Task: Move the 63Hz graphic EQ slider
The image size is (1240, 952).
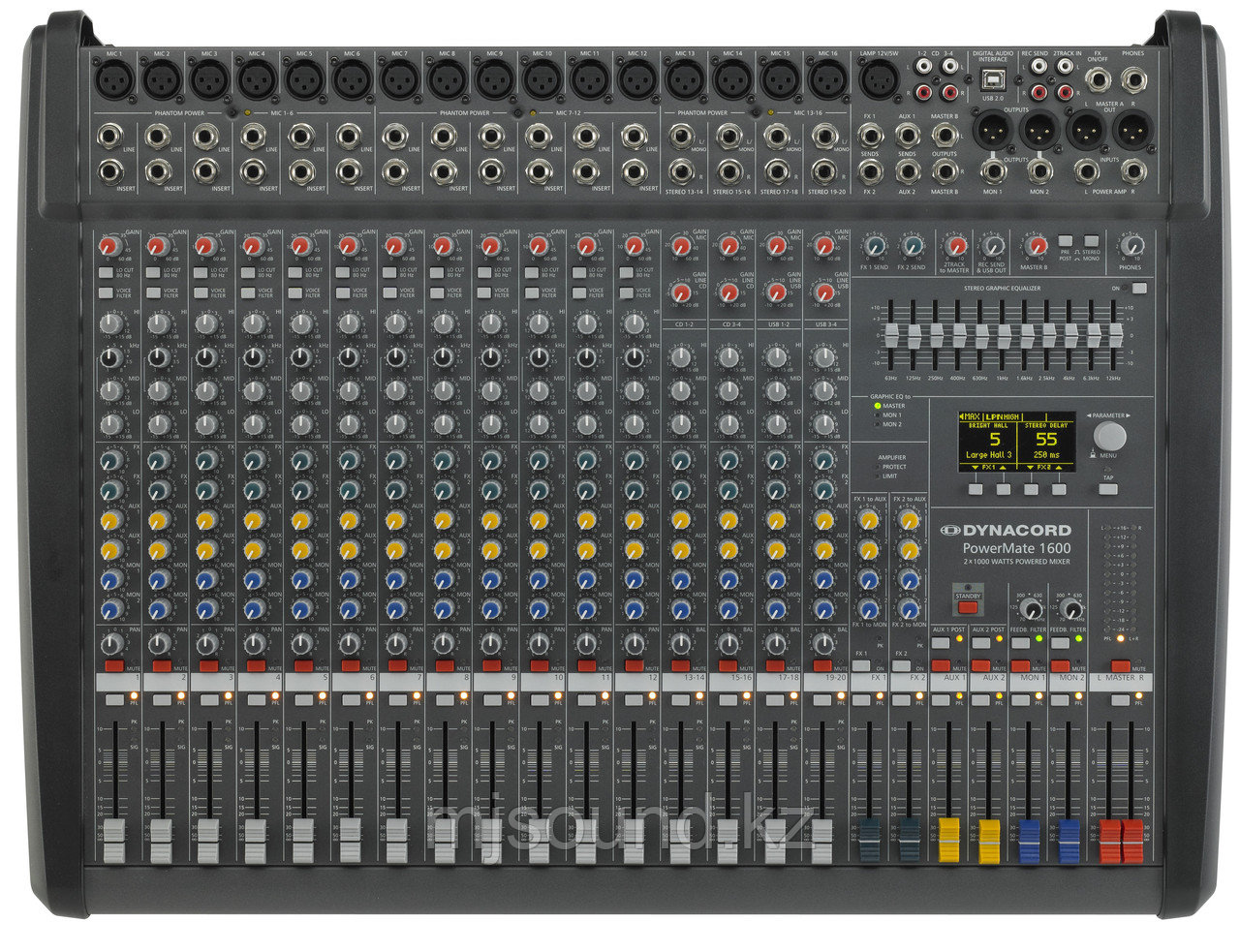Action: [892, 335]
